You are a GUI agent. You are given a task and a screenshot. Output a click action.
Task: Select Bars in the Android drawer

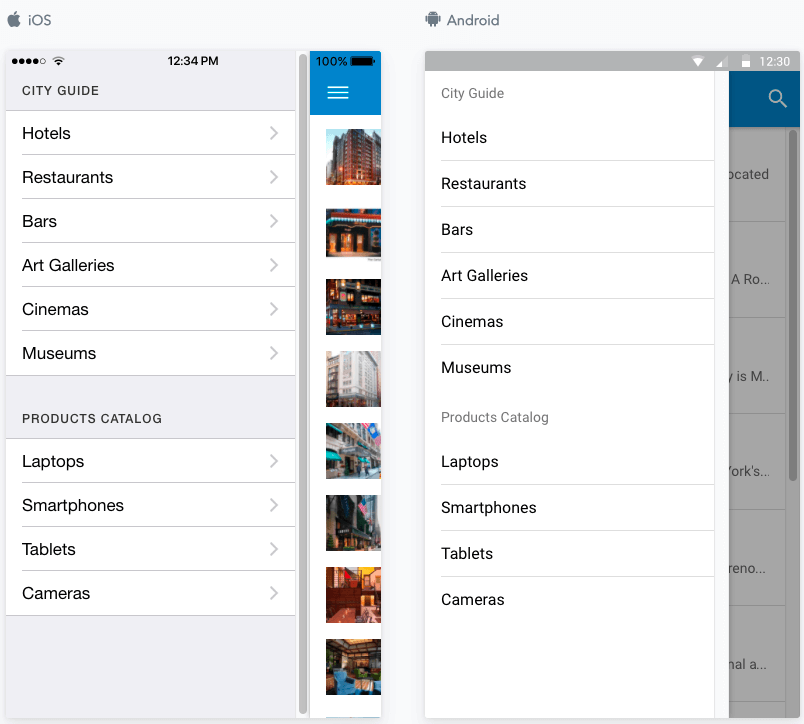[x=570, y=230]
